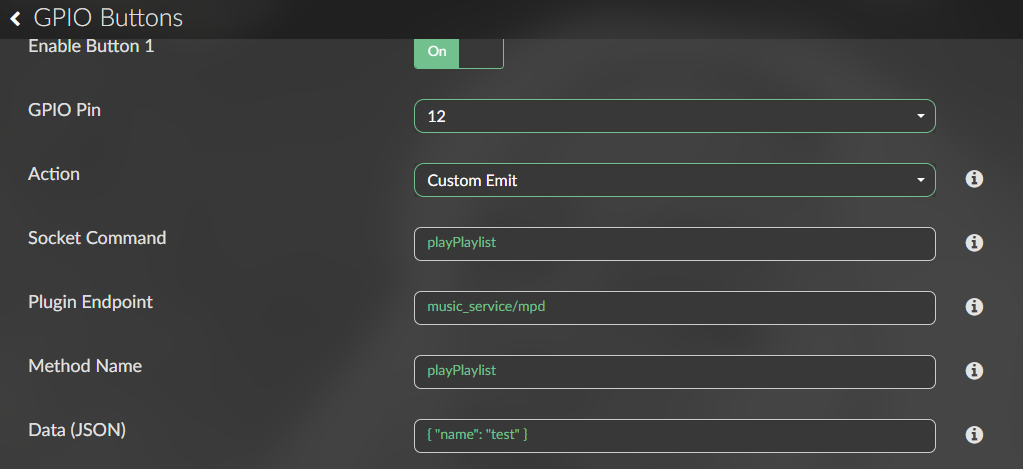Open the GPIO Pin dropdown showing 12

pyautogui.click(x=674, y=116)
